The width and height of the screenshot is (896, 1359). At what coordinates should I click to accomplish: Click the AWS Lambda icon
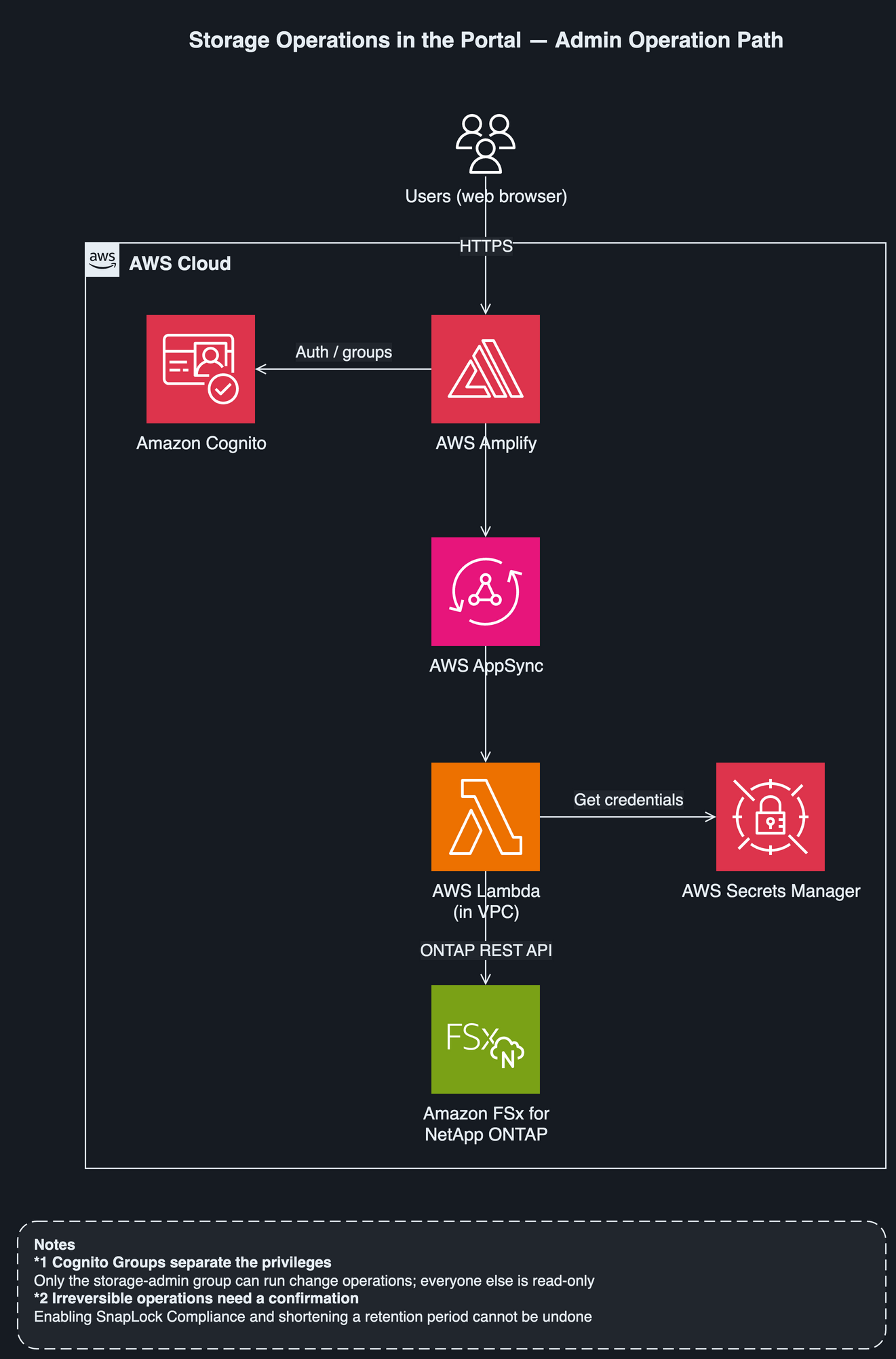(486, 817)
